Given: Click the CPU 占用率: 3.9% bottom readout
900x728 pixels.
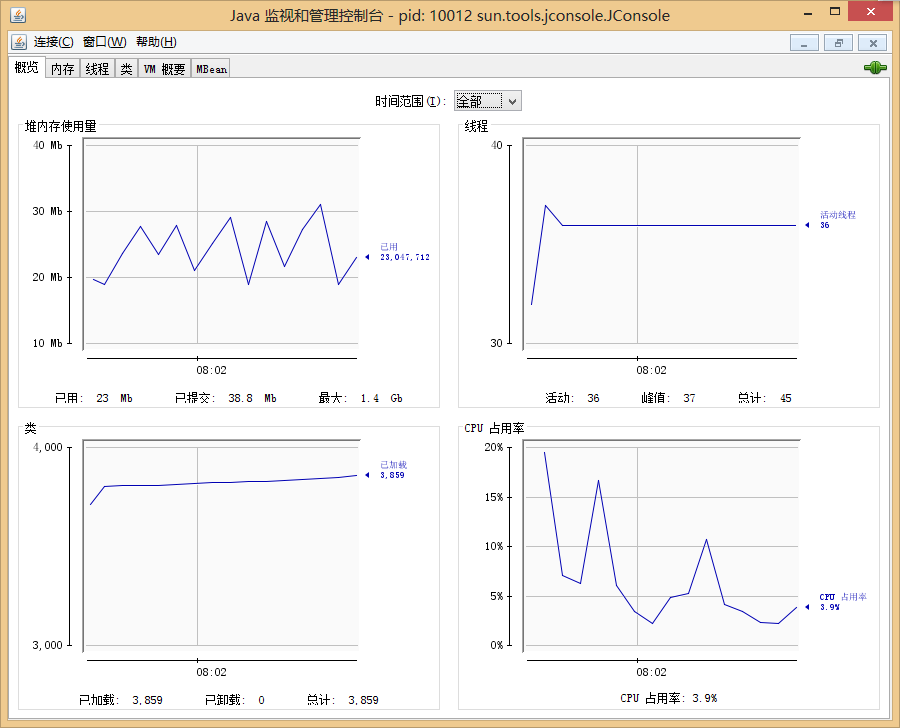Looking at the screenshot, I should [x=669, y=699].
